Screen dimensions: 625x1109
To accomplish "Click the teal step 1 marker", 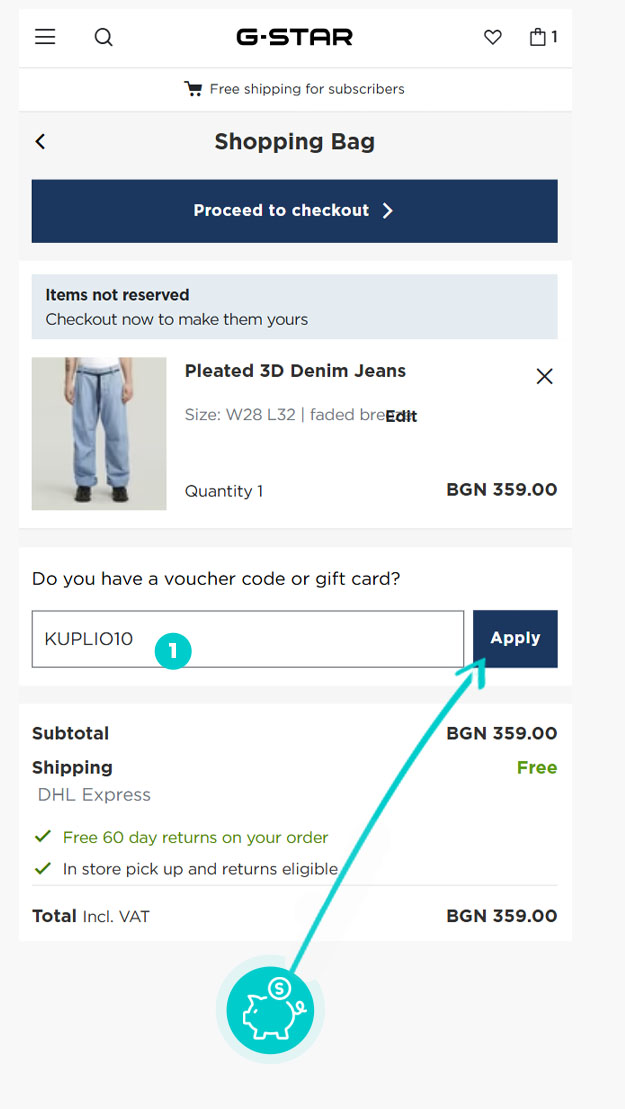I will tap(173, 651).
